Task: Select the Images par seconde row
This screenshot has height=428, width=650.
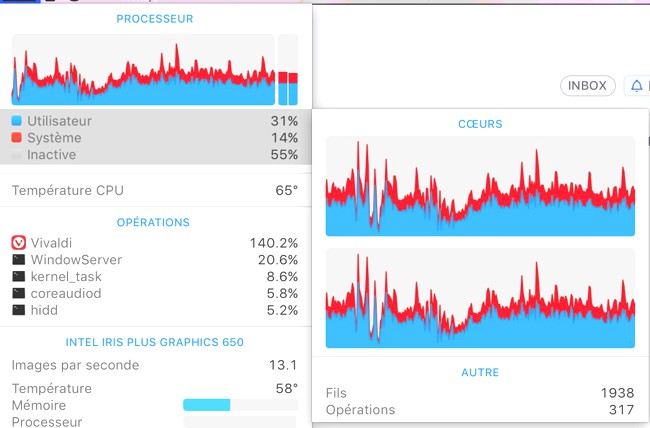Action: 155,365
